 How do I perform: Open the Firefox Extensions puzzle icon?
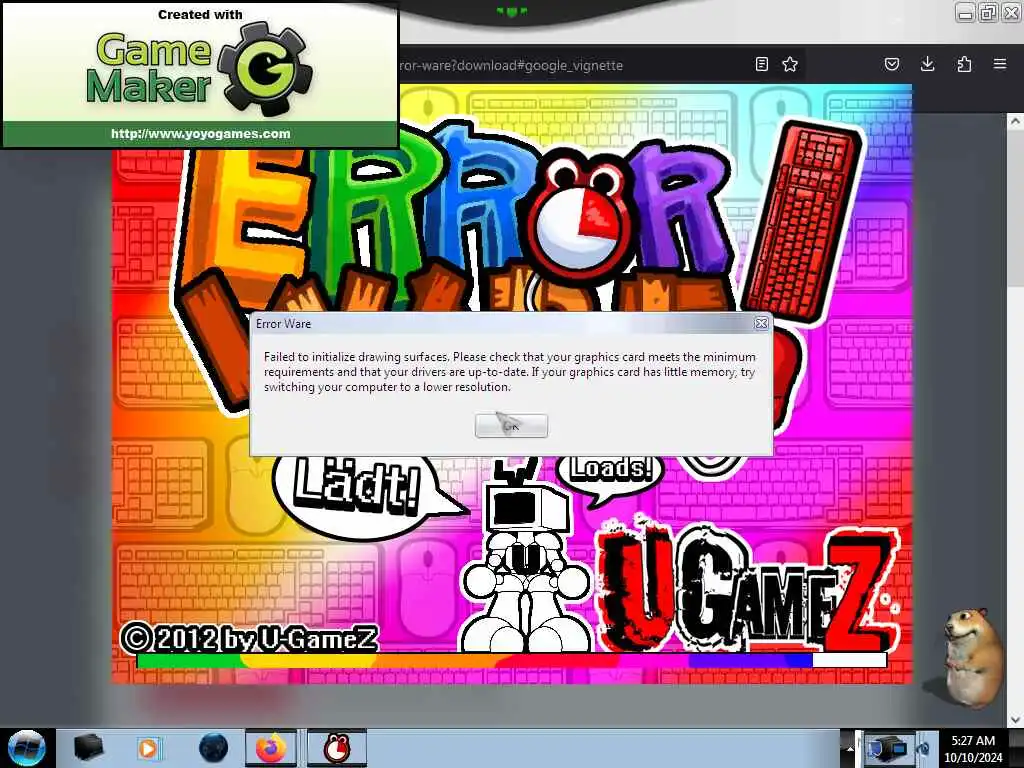964,64
